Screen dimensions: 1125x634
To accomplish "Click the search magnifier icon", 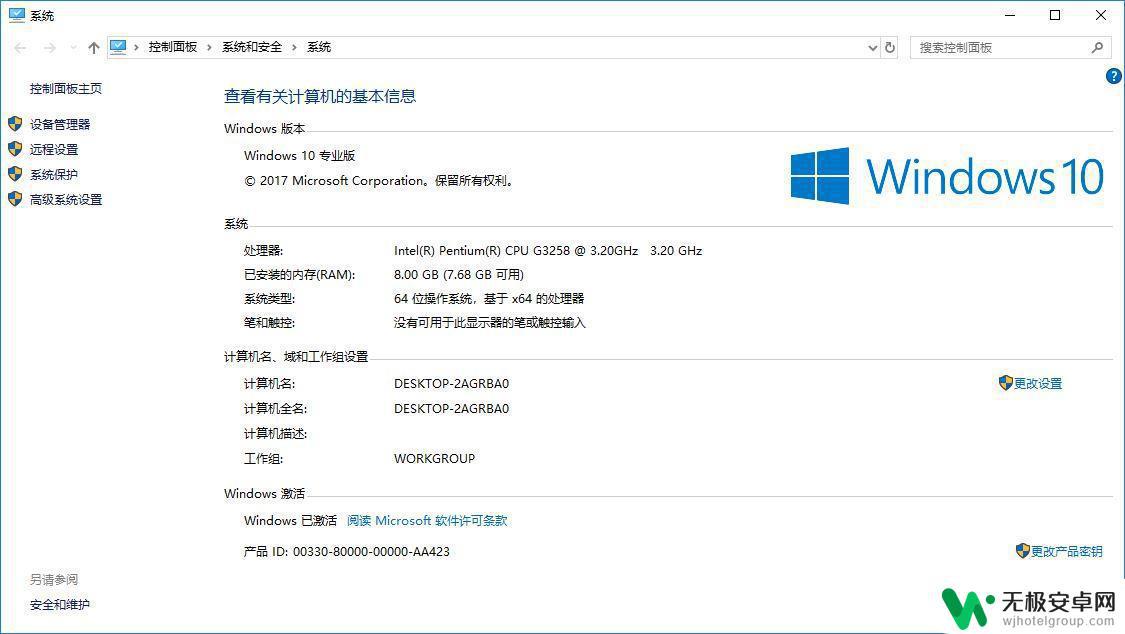I will [x=1097, y=47].
